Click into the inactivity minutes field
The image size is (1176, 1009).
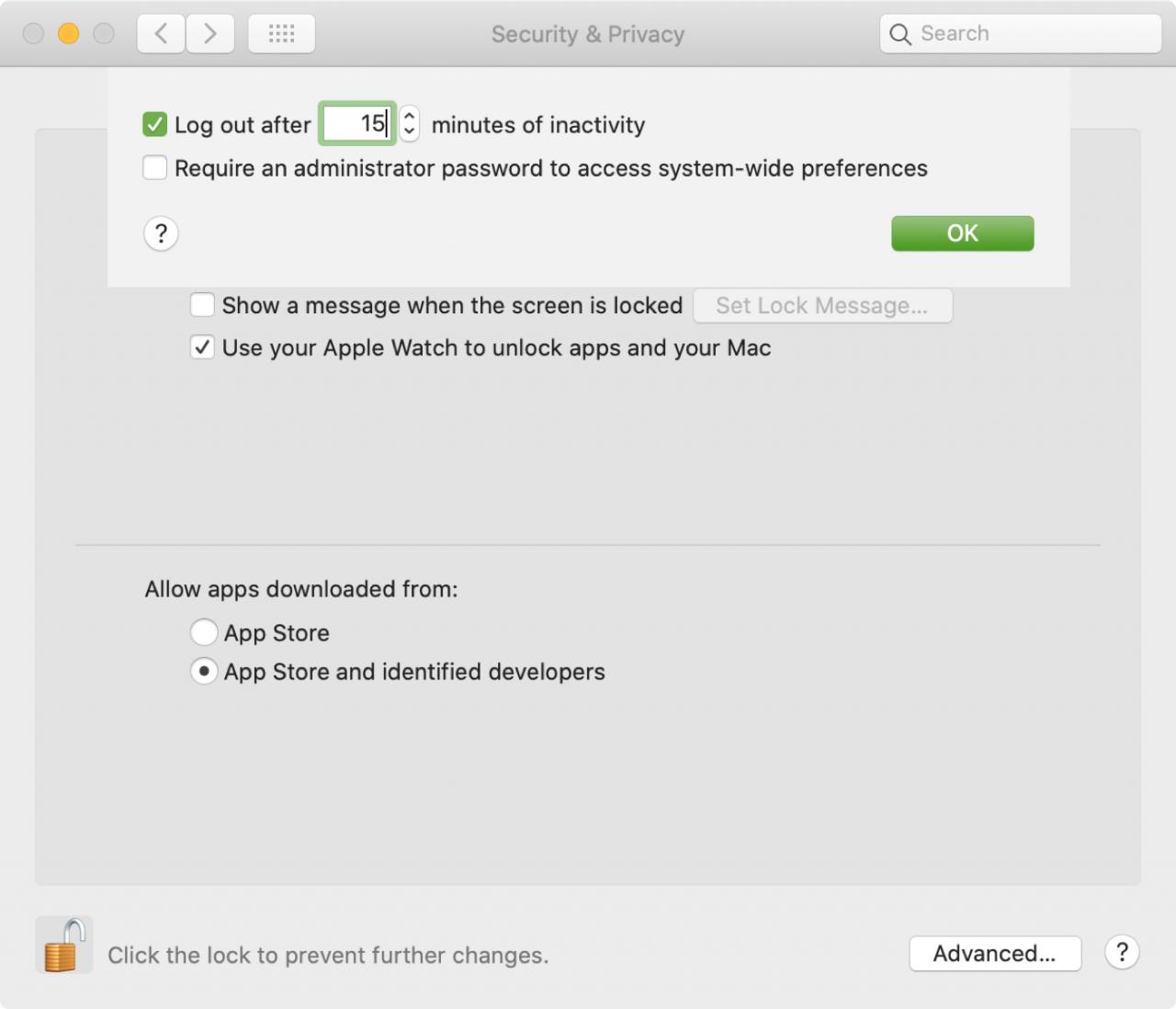358,123
